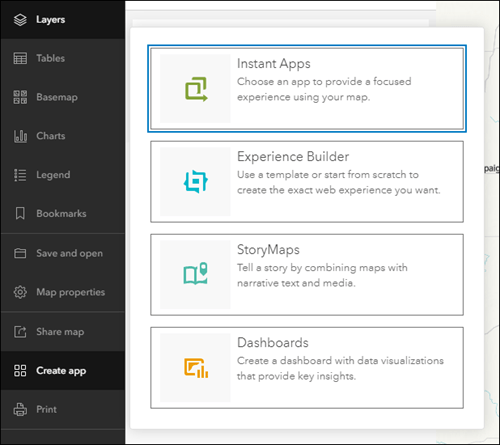The width and height of the screenshot is (500, 445).
Task: Click the green Instant Apps icon
Action: 196,89
